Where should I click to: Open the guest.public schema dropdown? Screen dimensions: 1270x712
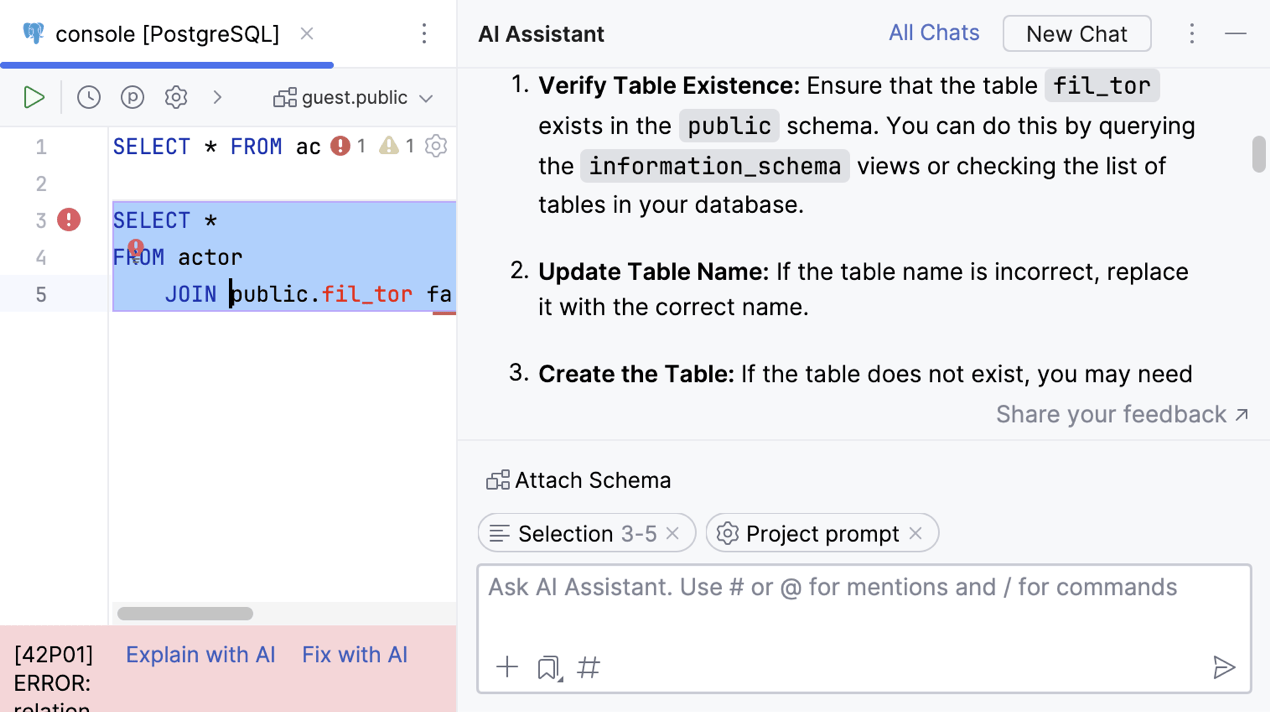coord(354,97)
